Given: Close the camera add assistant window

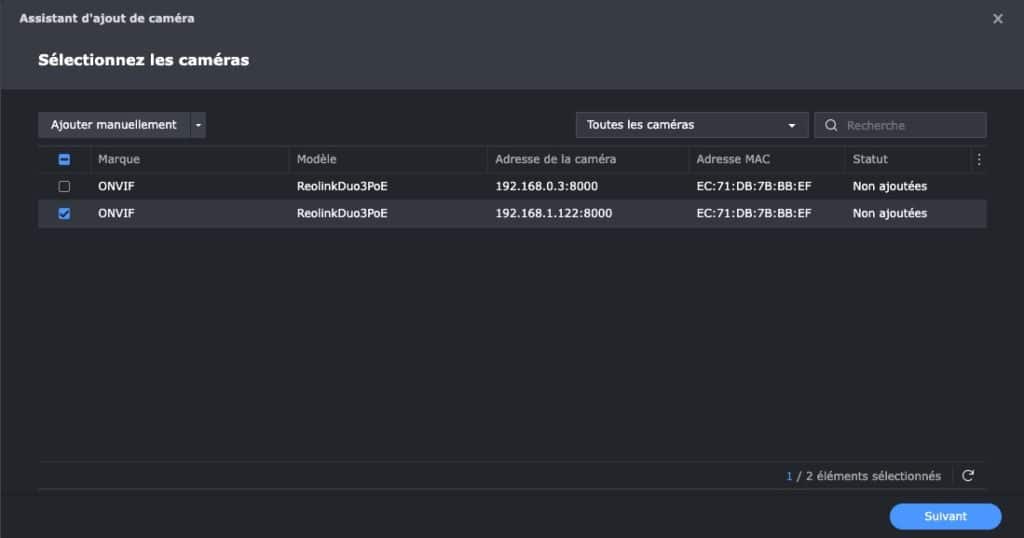Looking at the screenshot, I should coord(997,19).
